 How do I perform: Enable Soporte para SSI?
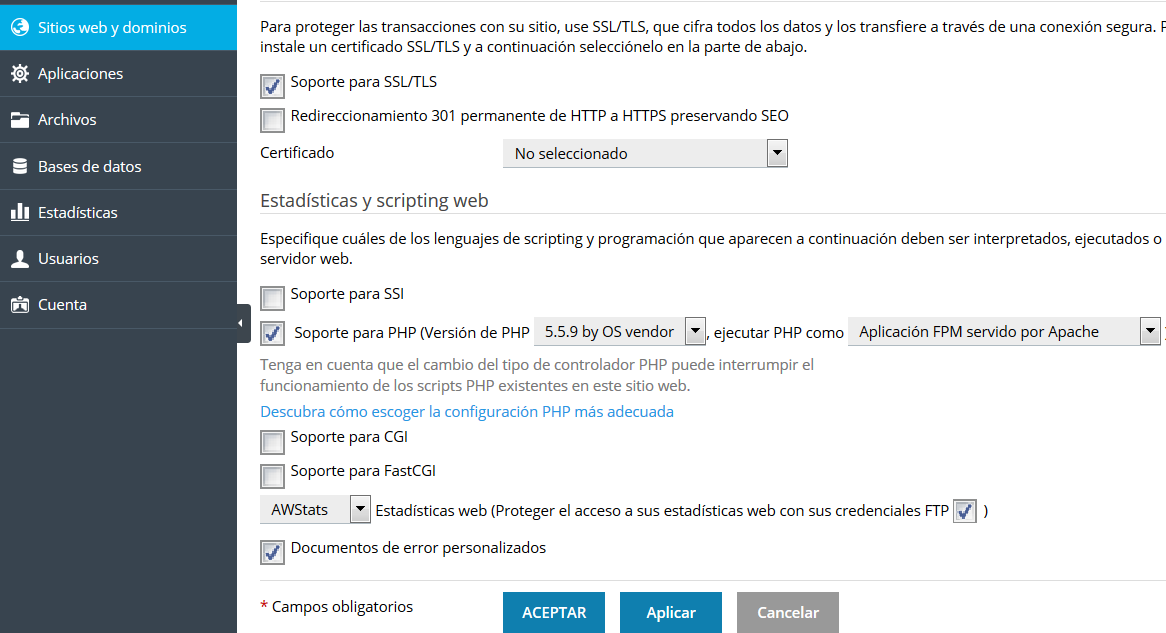point(272,298)
